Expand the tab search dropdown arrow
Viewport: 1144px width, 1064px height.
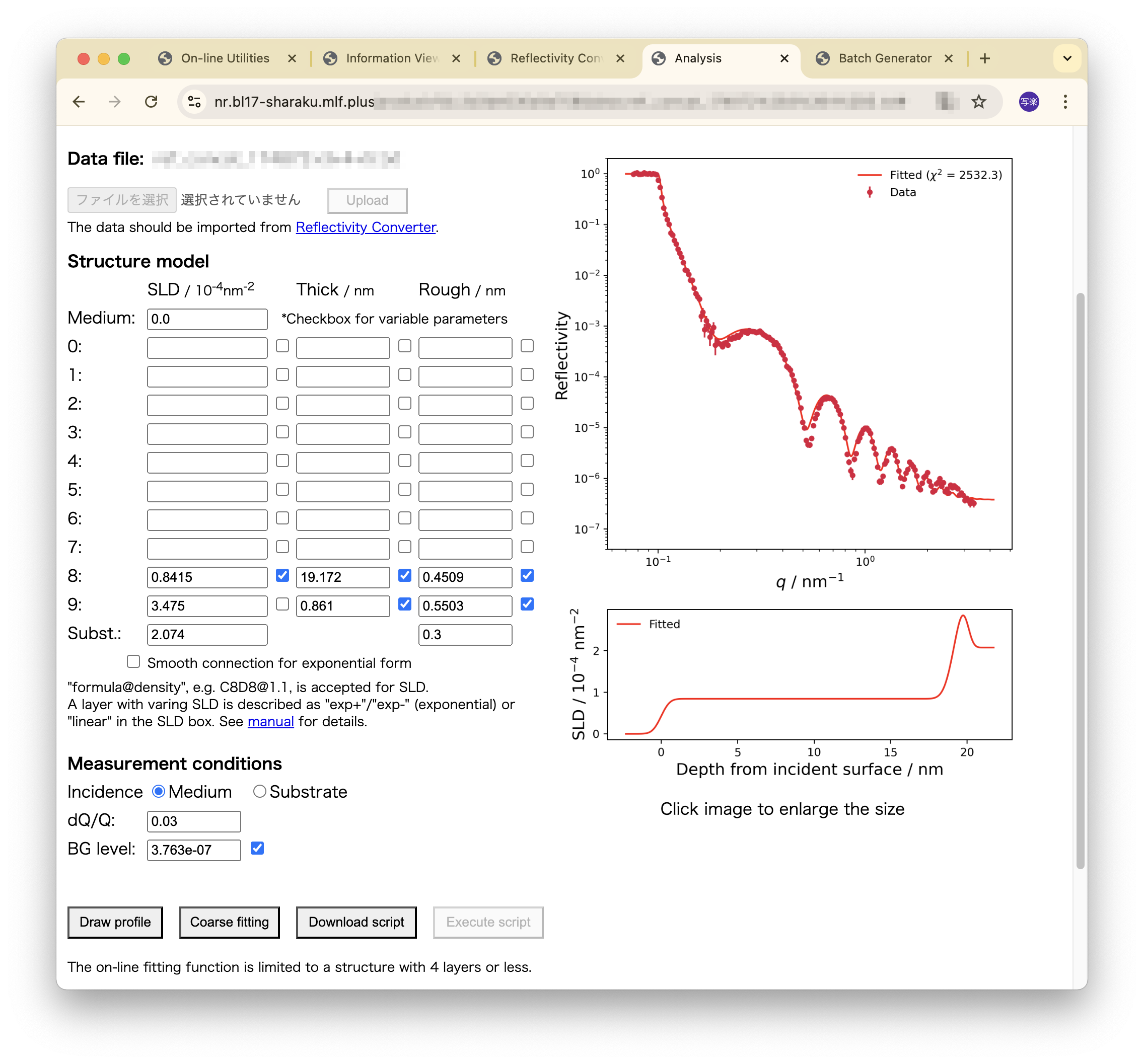click(x=1067, y=59)
